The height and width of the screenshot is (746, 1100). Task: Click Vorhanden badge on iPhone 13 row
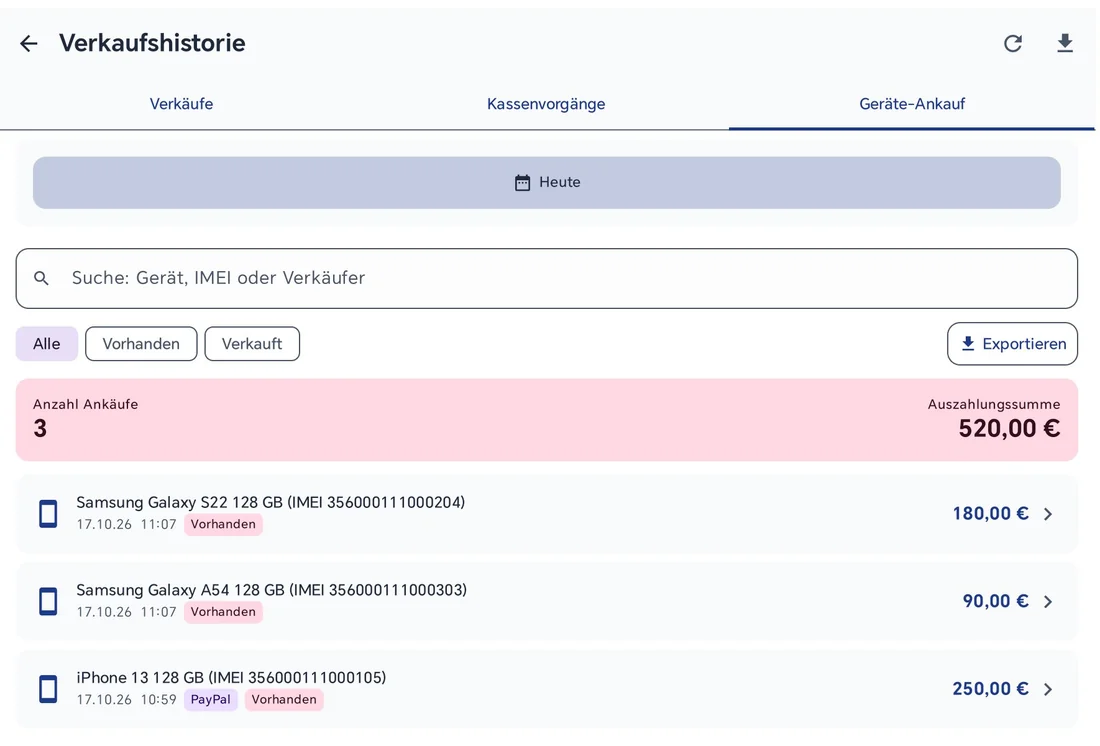(284, 700)
